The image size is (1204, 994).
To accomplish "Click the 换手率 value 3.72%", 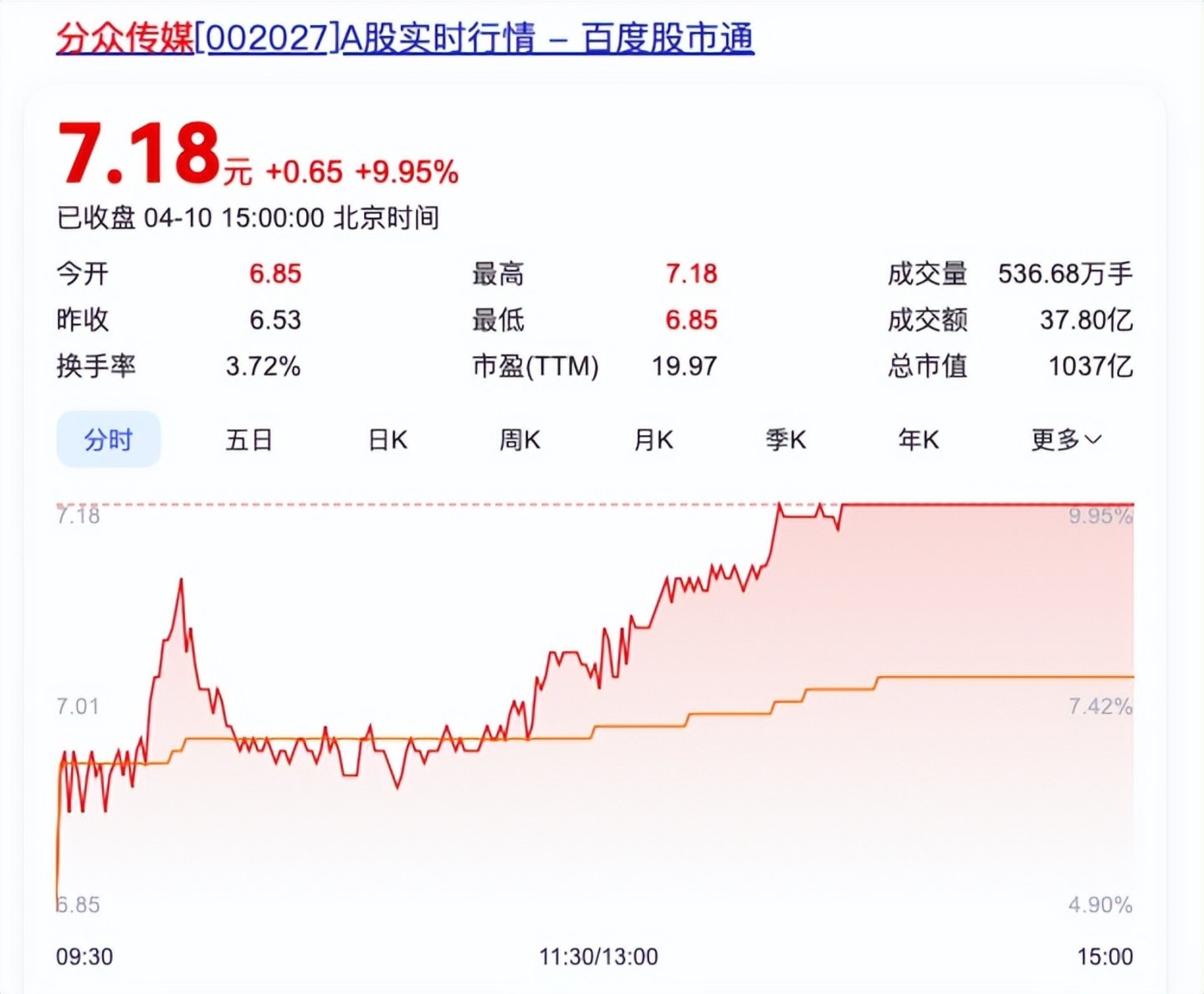I will click(x=263, y=366).
